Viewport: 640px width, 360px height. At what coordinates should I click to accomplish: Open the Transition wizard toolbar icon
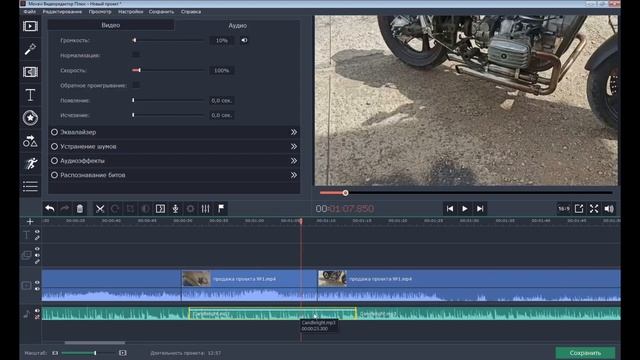[160, 209]
